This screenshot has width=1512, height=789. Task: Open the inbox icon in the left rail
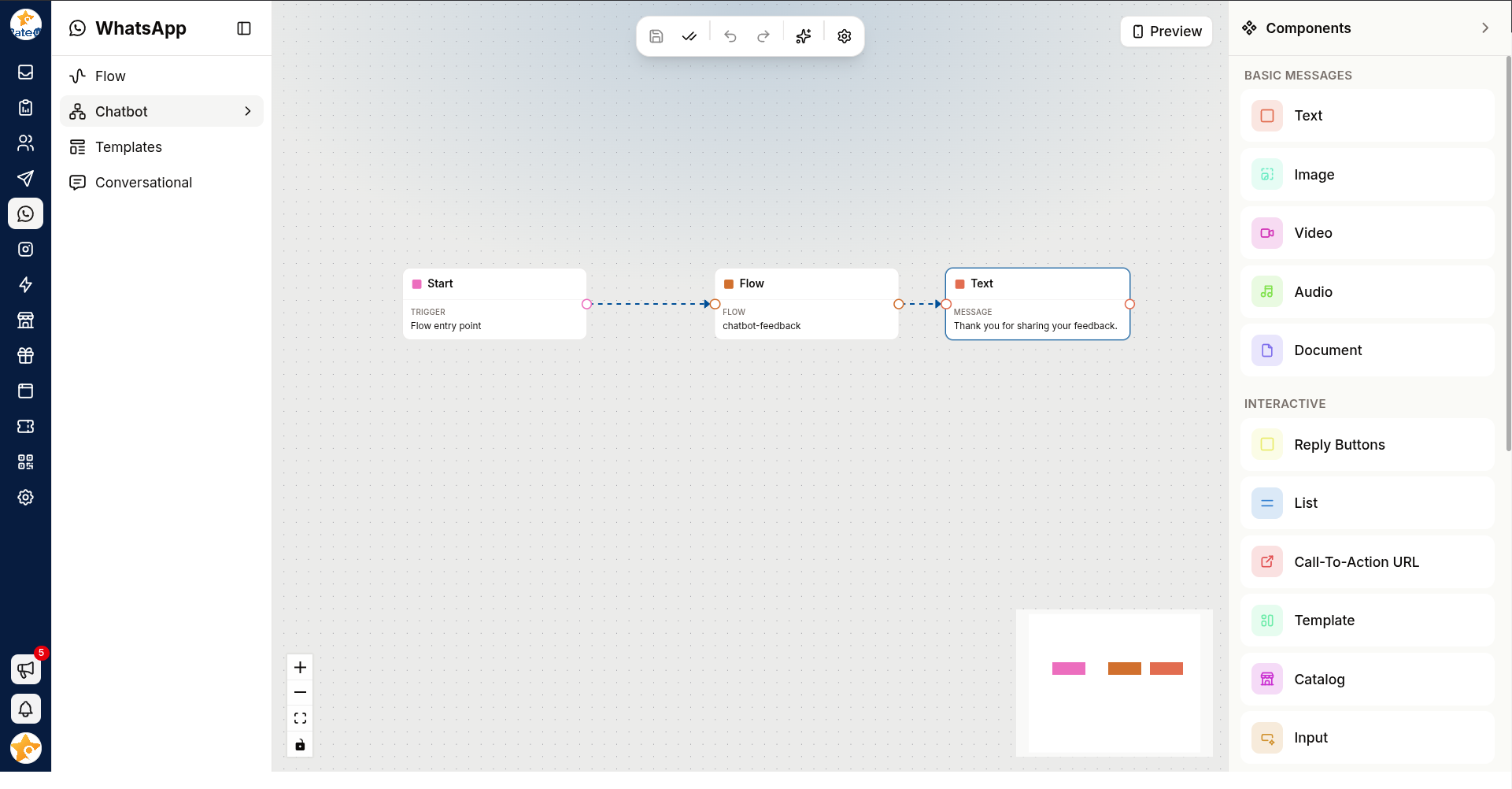[26, 72]
